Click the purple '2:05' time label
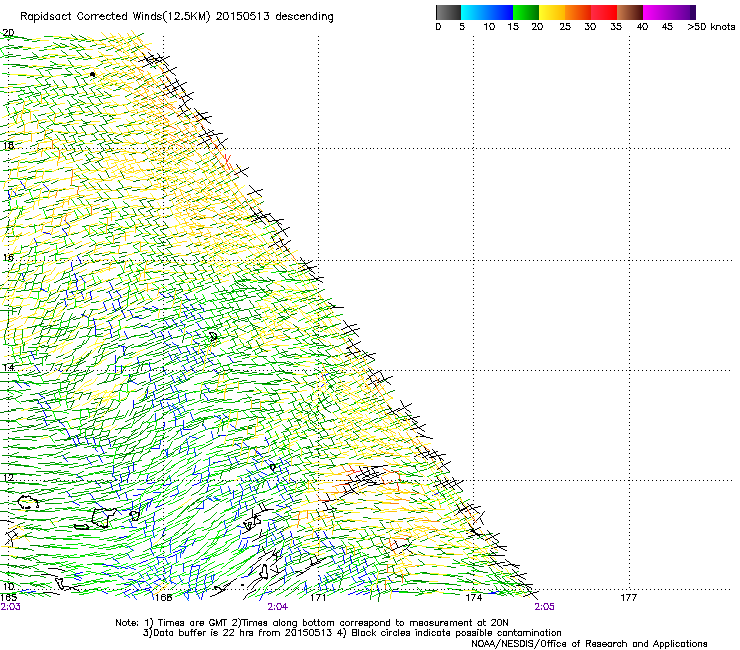 coord(544,607)
